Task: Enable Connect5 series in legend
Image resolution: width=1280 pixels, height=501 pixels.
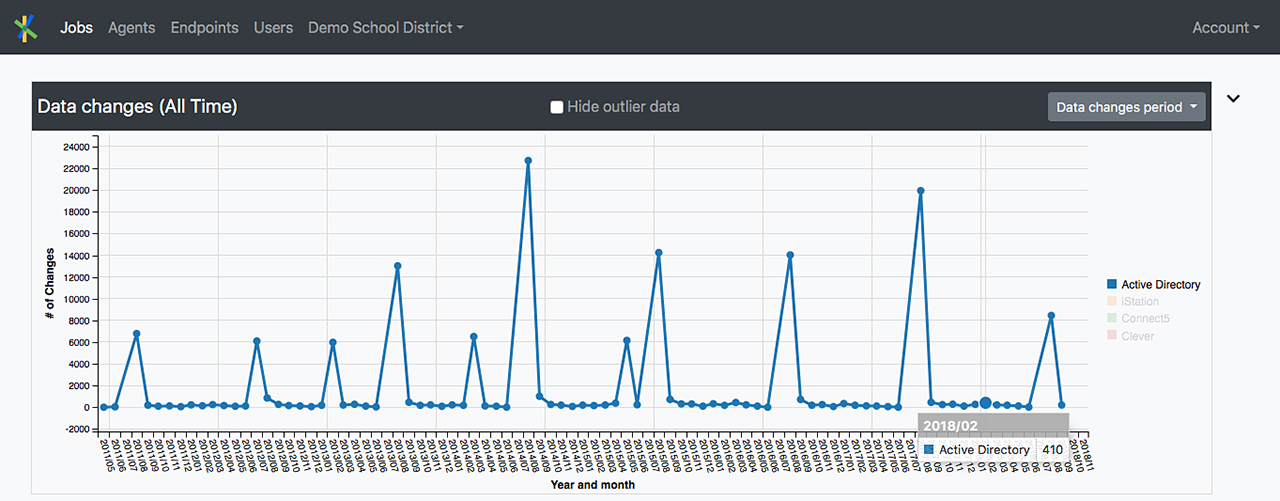Action: click(x=1145, y=319)
